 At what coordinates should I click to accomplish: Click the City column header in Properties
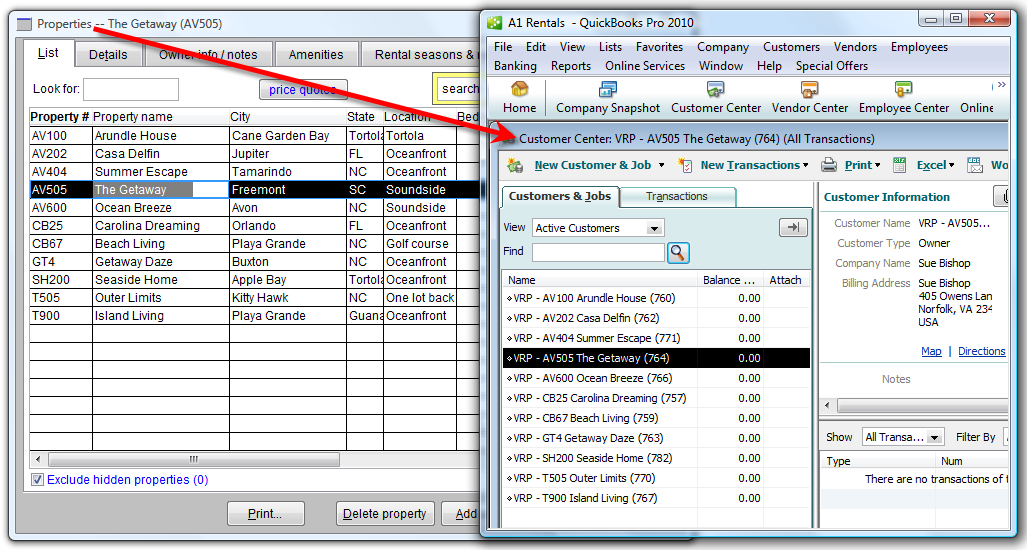pyautogui.click(x=287, y=117)
